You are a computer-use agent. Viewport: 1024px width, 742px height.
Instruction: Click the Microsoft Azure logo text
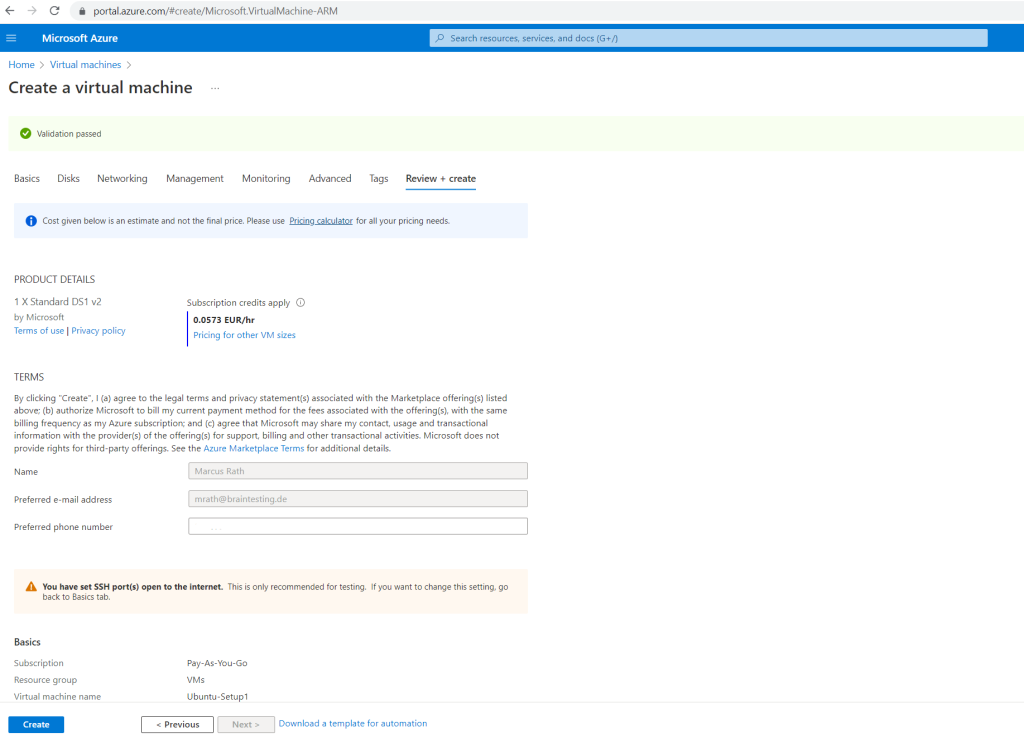(x=80, y=38)
